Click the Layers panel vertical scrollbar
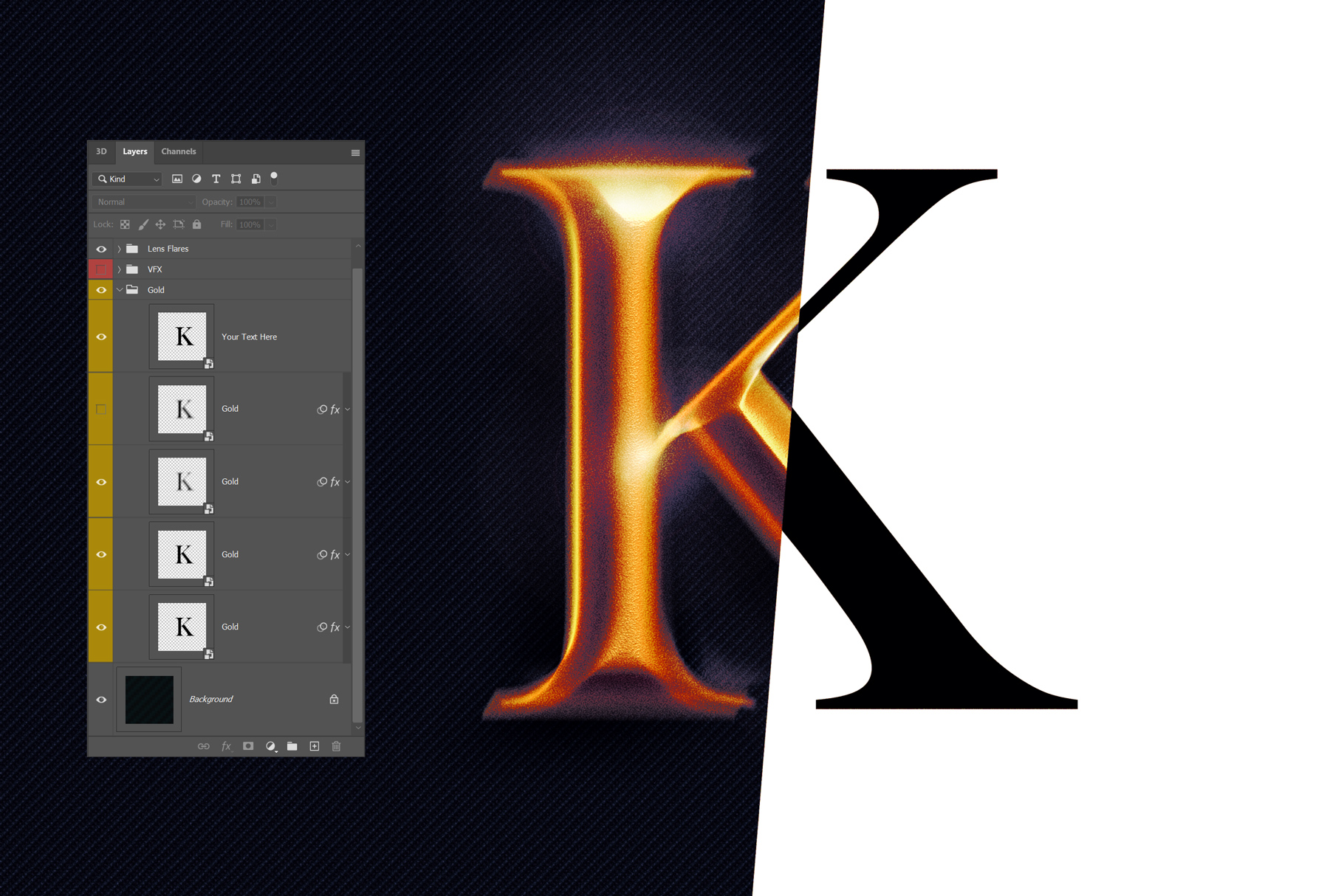This screenshot has width=1344, height=896. (358, 494)
